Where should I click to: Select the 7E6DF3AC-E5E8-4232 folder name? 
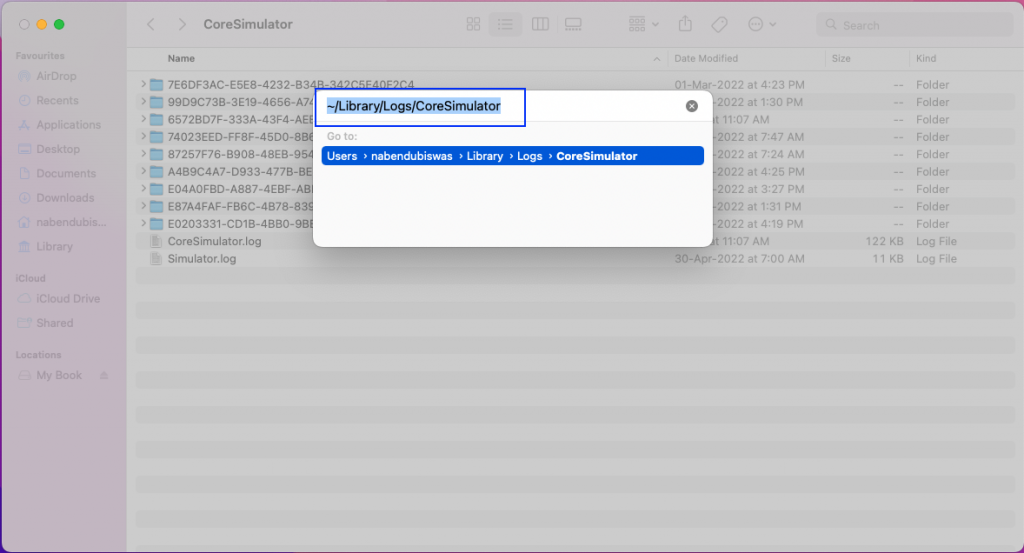point(291,85)
